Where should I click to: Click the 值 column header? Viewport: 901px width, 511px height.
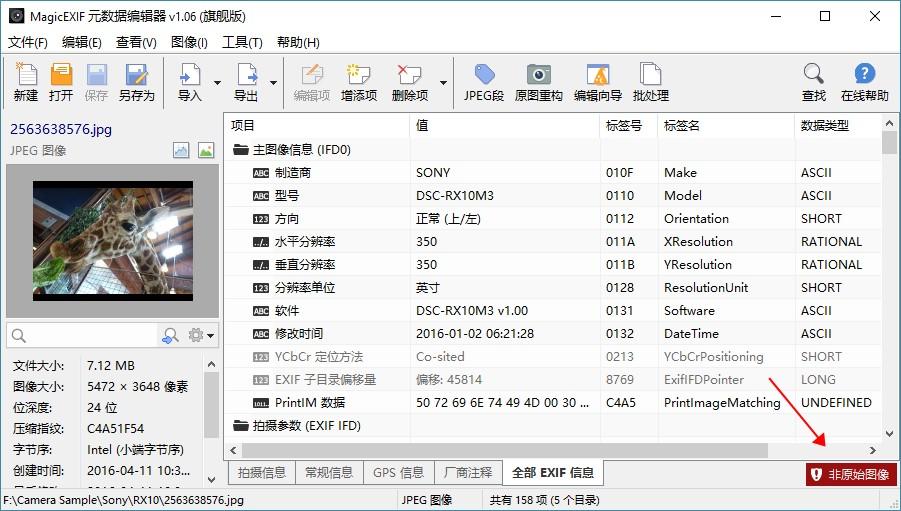click(x=505, y=126)
